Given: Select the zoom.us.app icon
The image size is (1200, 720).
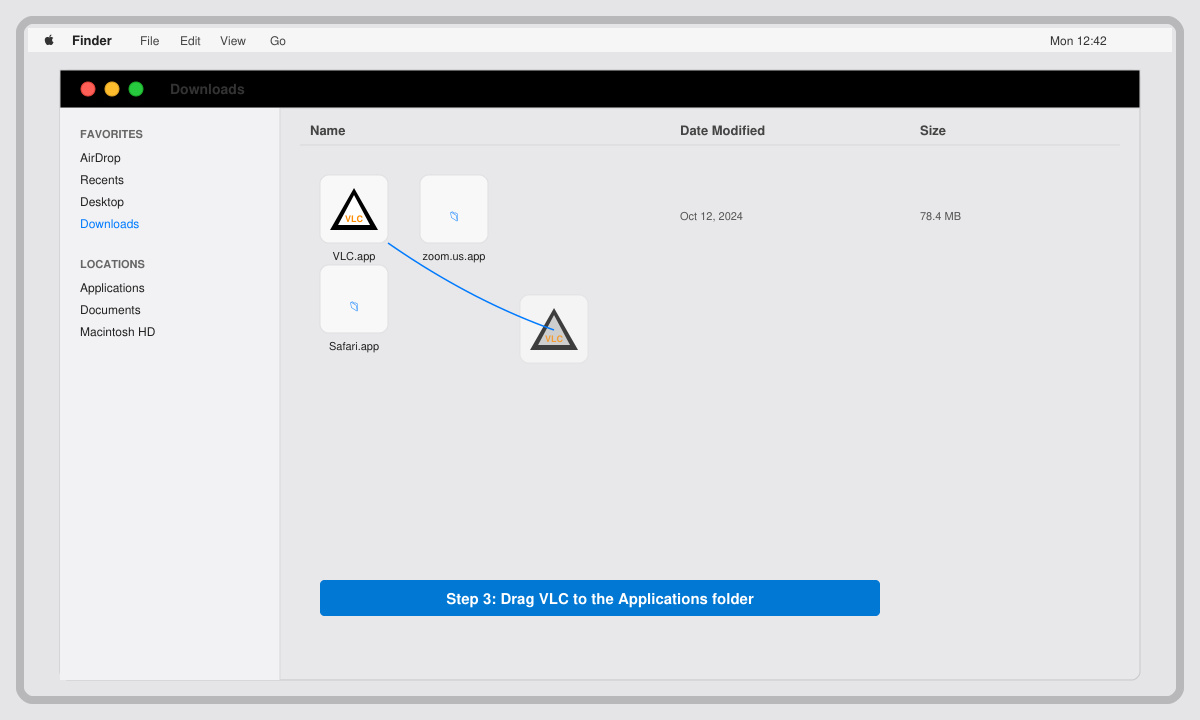Looking at the screenshot, I should pyautogui.click(x=454, y=209).
